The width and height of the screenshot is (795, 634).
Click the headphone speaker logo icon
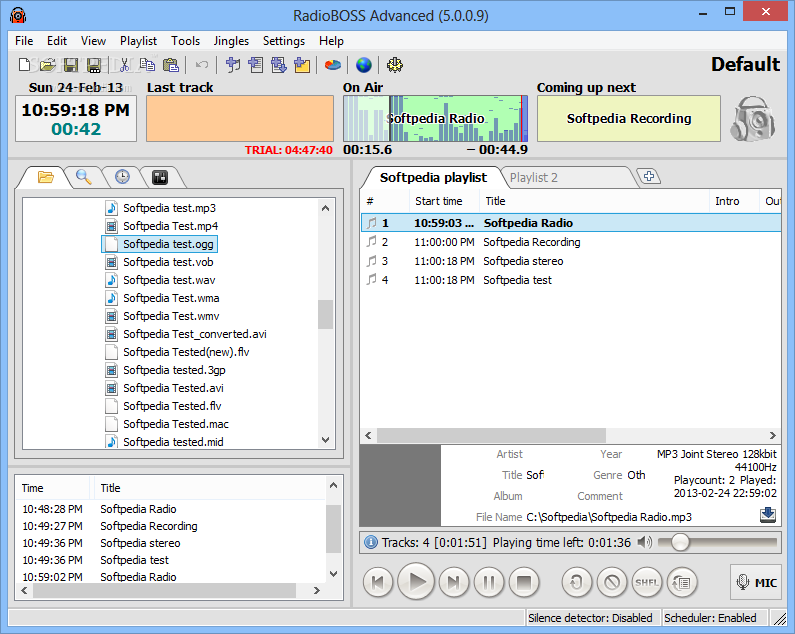pyautogui.click(x=753, y=119)
